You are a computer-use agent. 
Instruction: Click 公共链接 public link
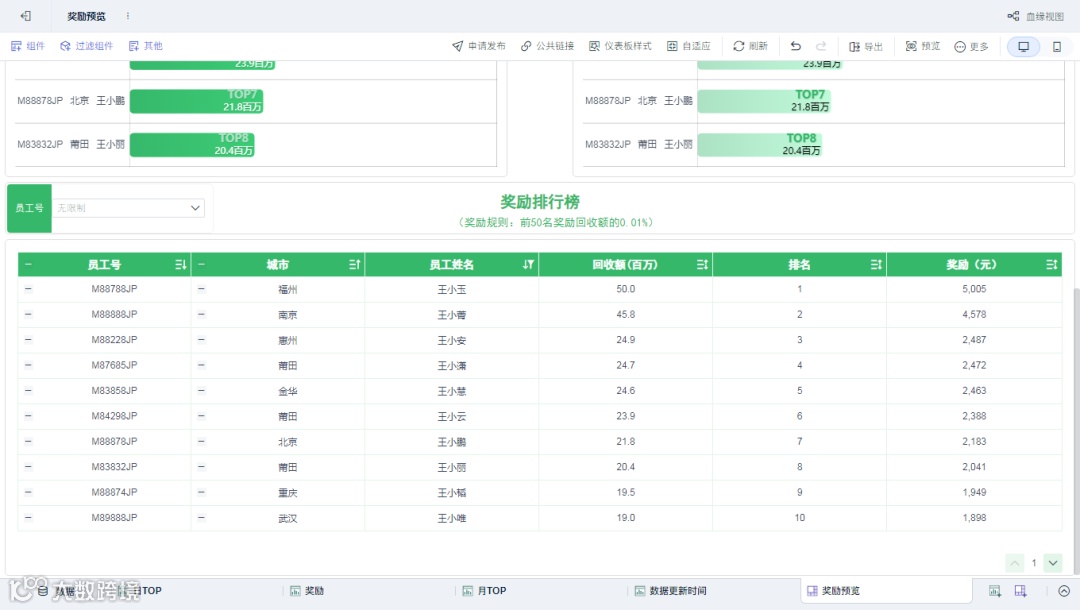pyautogui.click(x=547, y=46)
